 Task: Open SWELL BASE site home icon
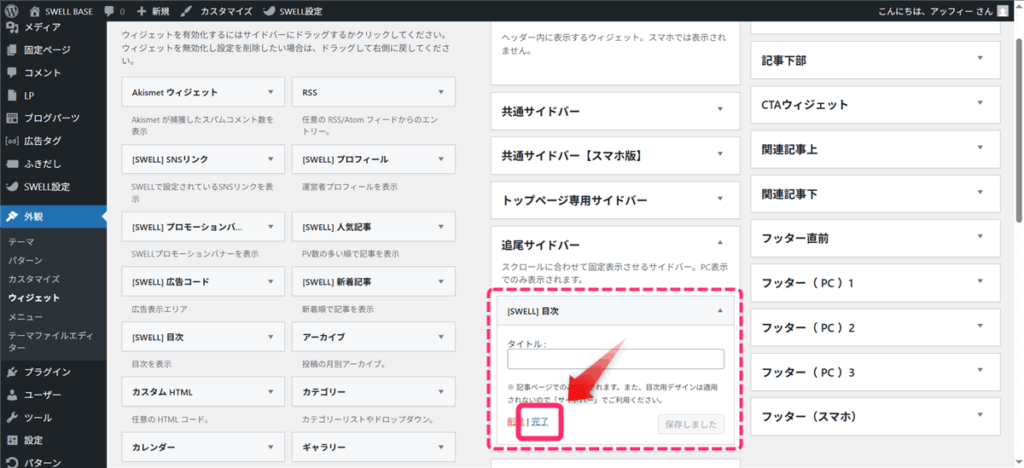(x=35, y=11)
